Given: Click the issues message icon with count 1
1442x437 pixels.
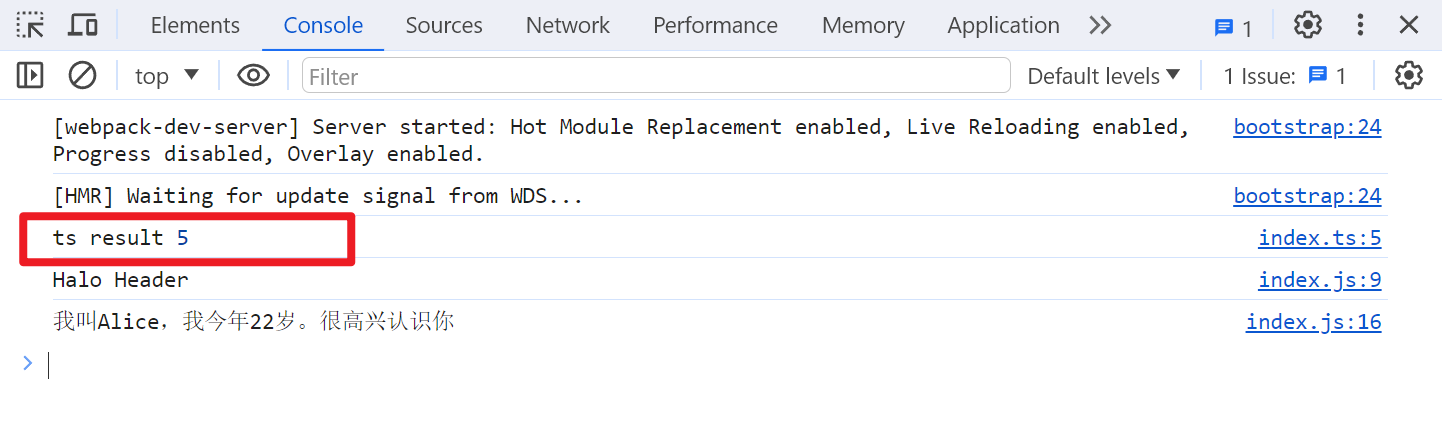Looking at the screenshot, I should [x=1233, y=27].
